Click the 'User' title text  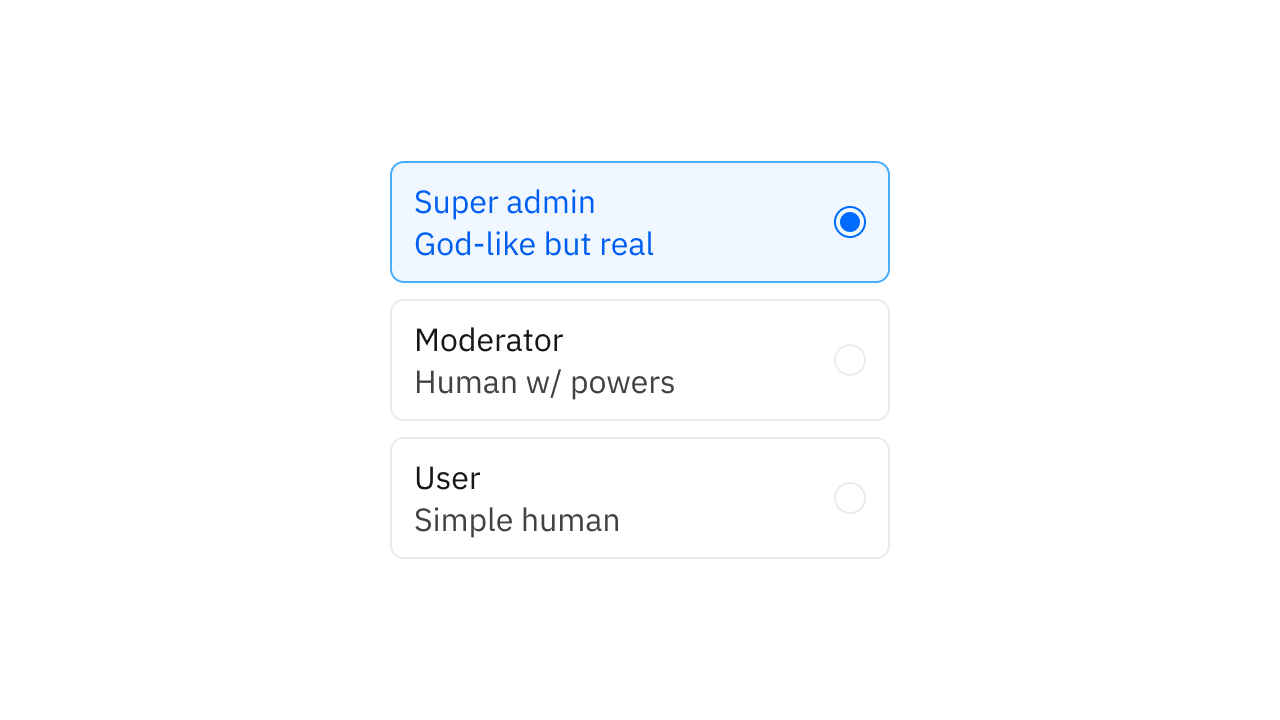point(447,478)
